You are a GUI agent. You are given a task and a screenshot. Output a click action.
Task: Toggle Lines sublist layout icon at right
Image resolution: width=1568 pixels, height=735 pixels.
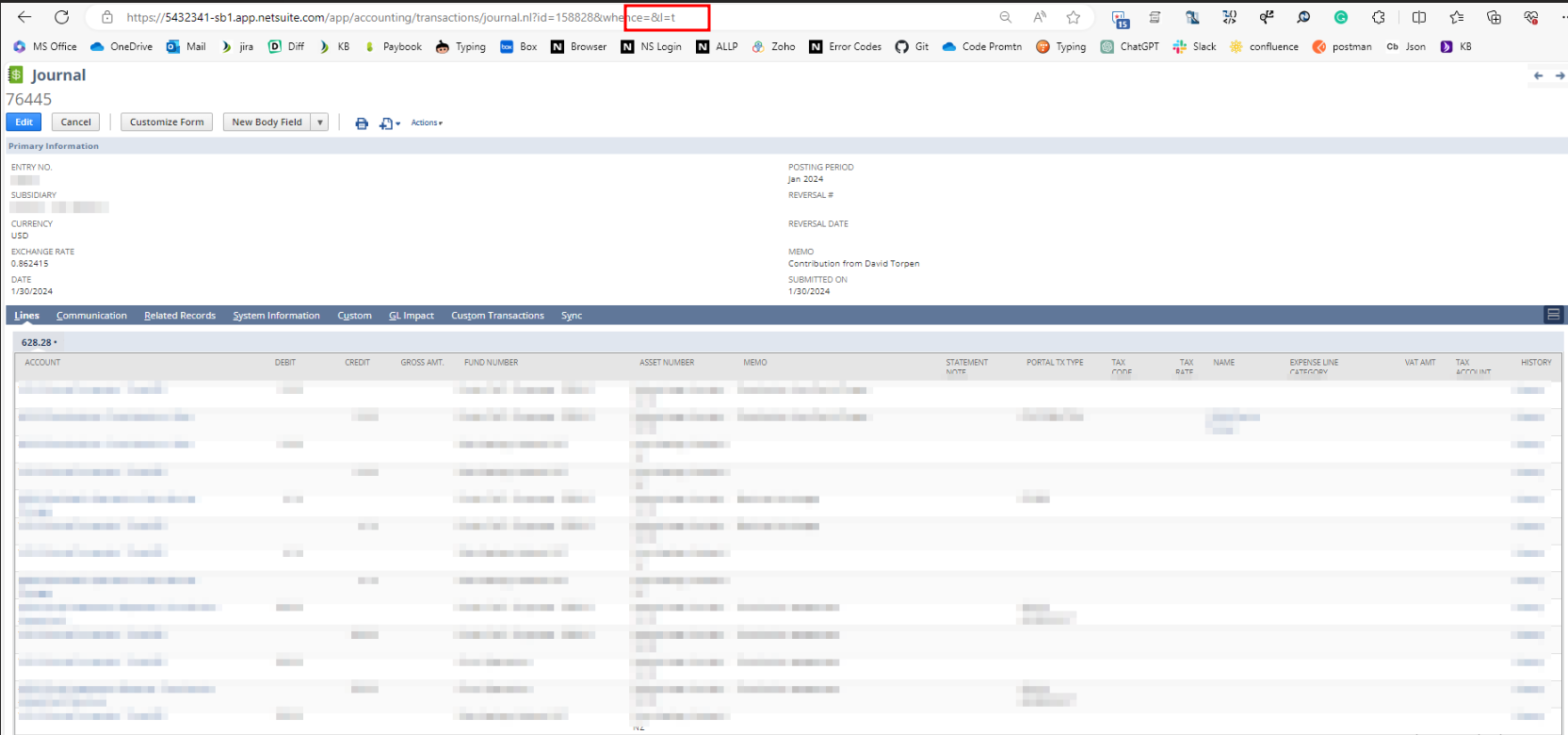pyautogui.click(x=1553, y=315)
